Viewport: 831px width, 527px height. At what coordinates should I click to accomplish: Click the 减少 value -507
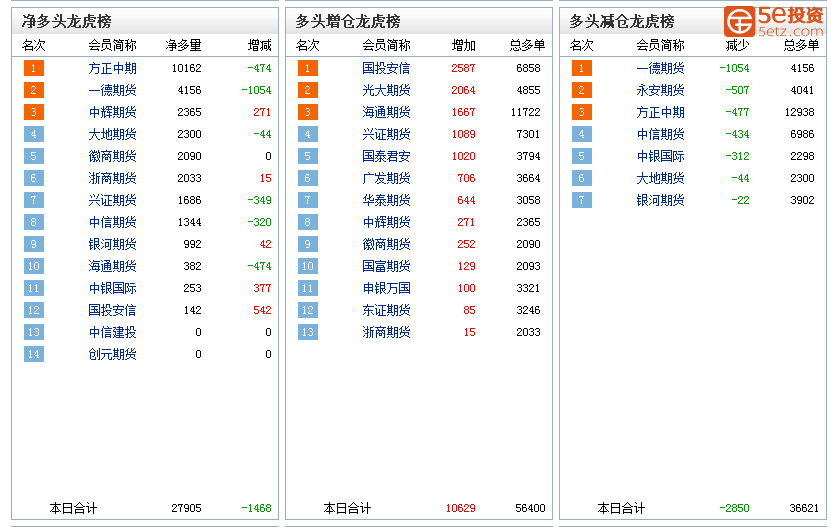coord(737,90)
